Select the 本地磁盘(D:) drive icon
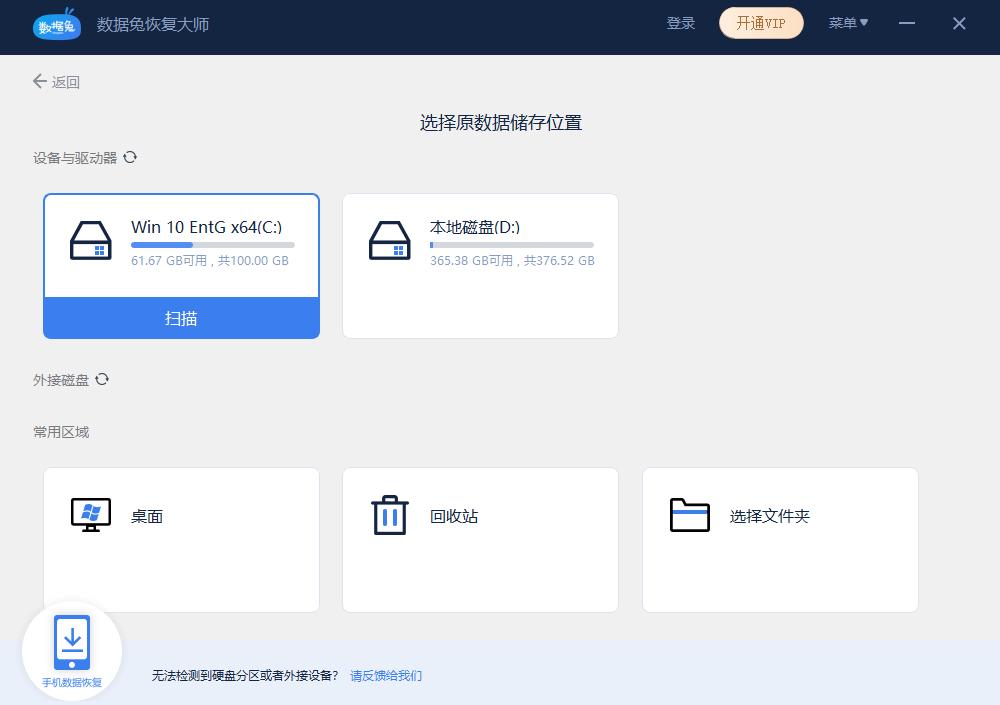The width and height of the screenshot is (1000, 705). pyautogui.click(x=390, y=240)
